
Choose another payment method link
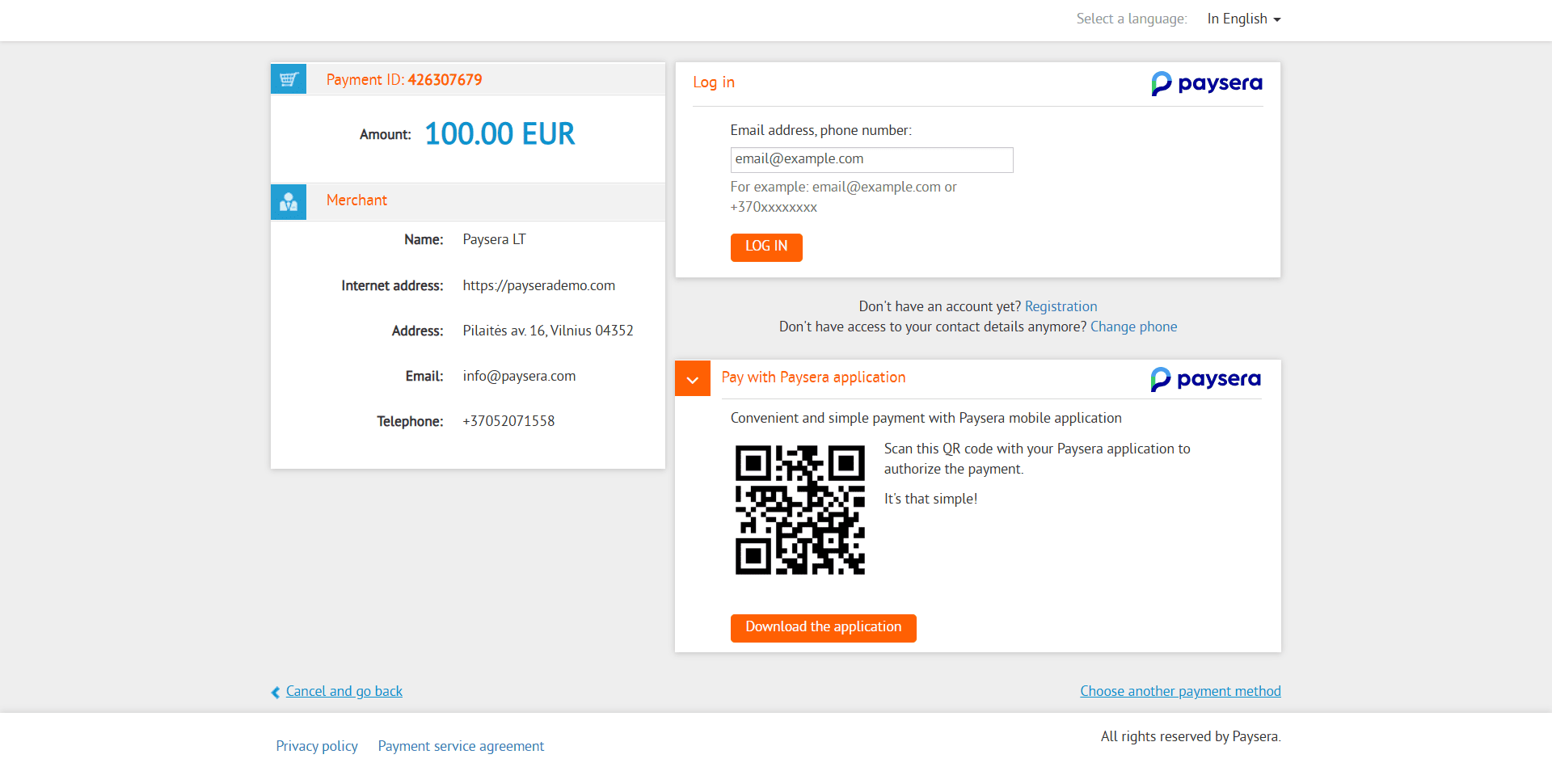(1180, 691)
